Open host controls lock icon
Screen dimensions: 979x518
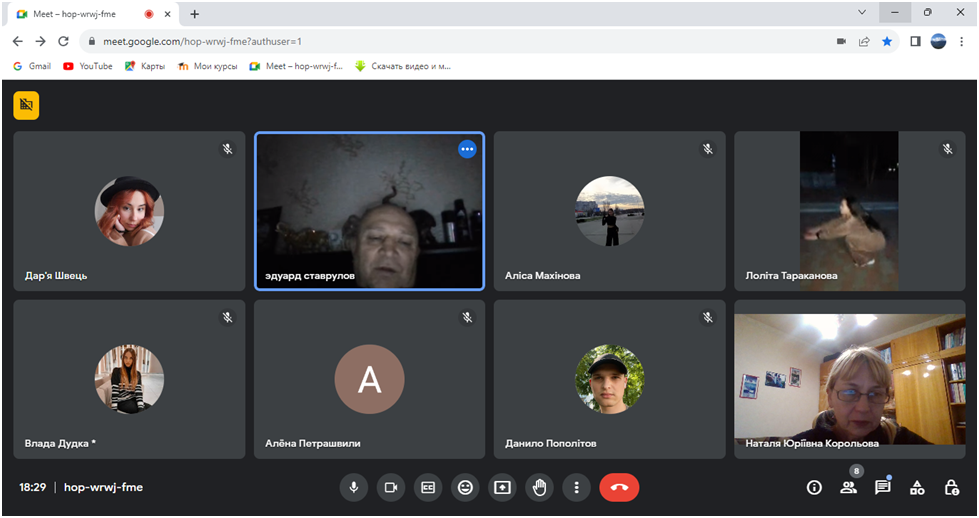(x=952, y=487)
